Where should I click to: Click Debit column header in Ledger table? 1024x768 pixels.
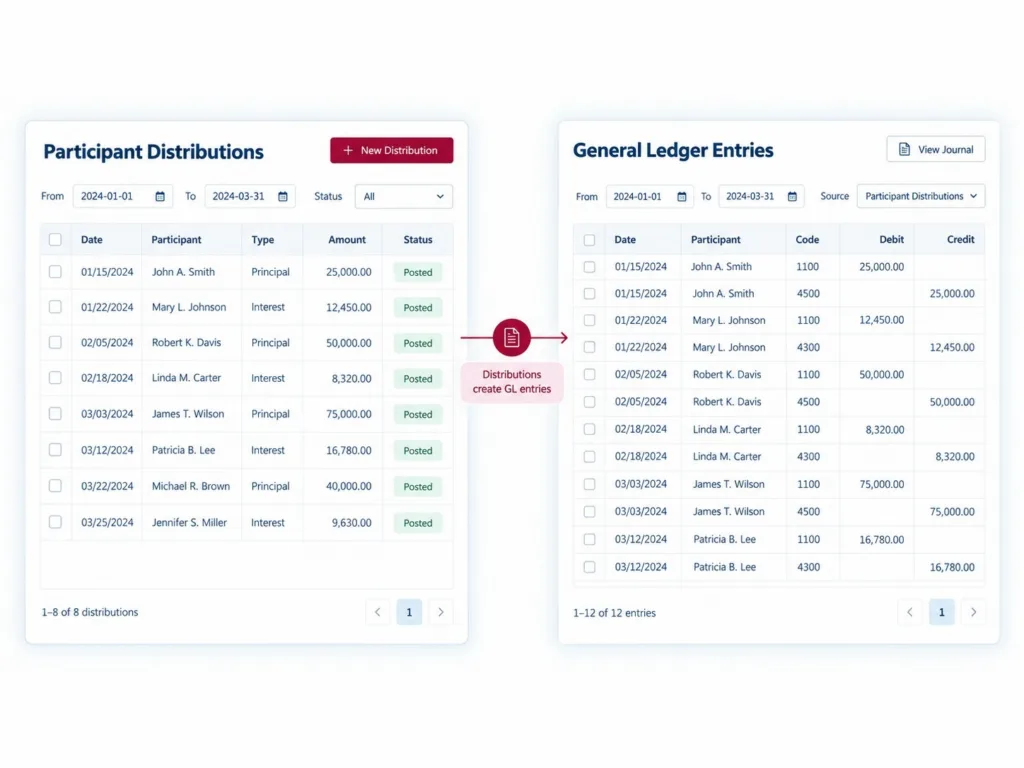coord(891,240)
